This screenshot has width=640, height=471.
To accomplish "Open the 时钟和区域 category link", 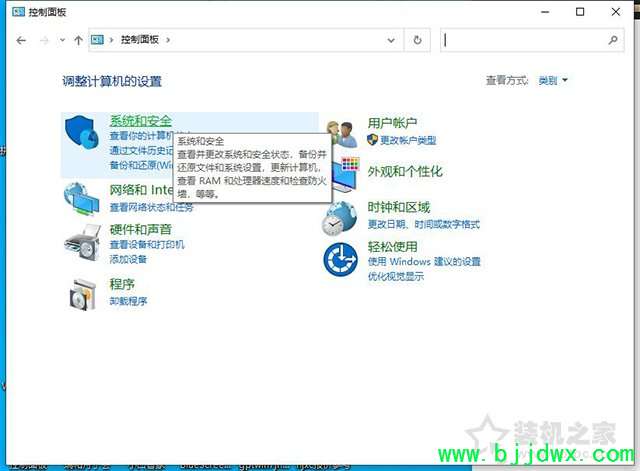I will [x=399, y=207].
